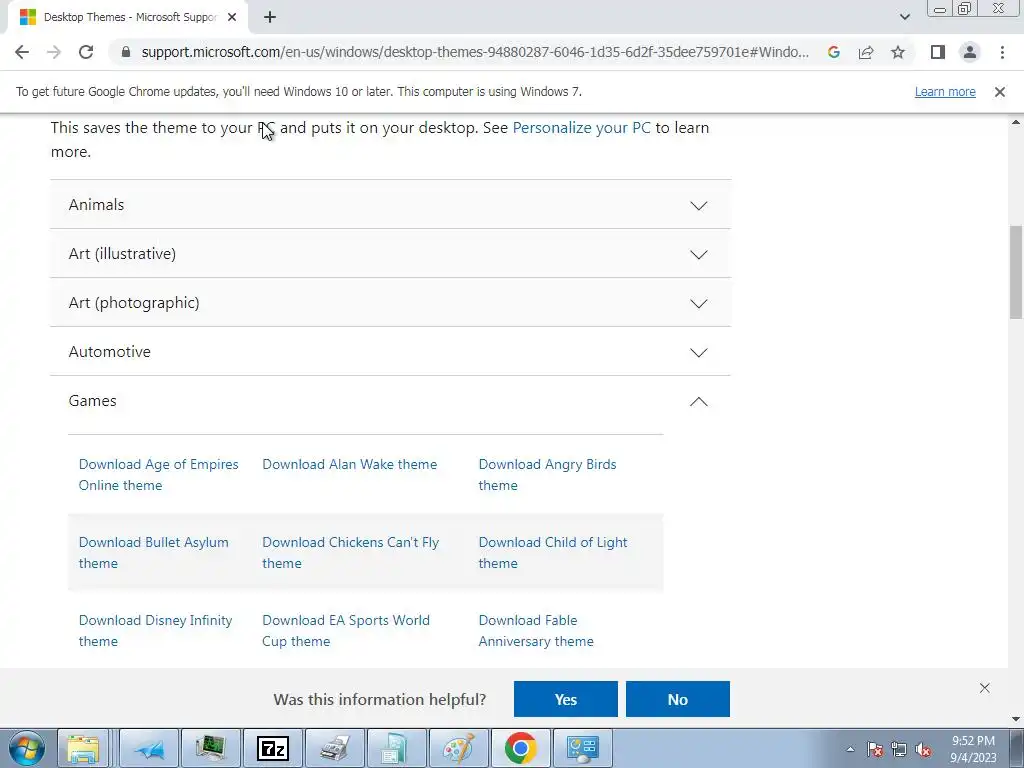The width and height of the screenshot is (1024, 768).
Task: Reload the current page
Action: tap(86, 52)
